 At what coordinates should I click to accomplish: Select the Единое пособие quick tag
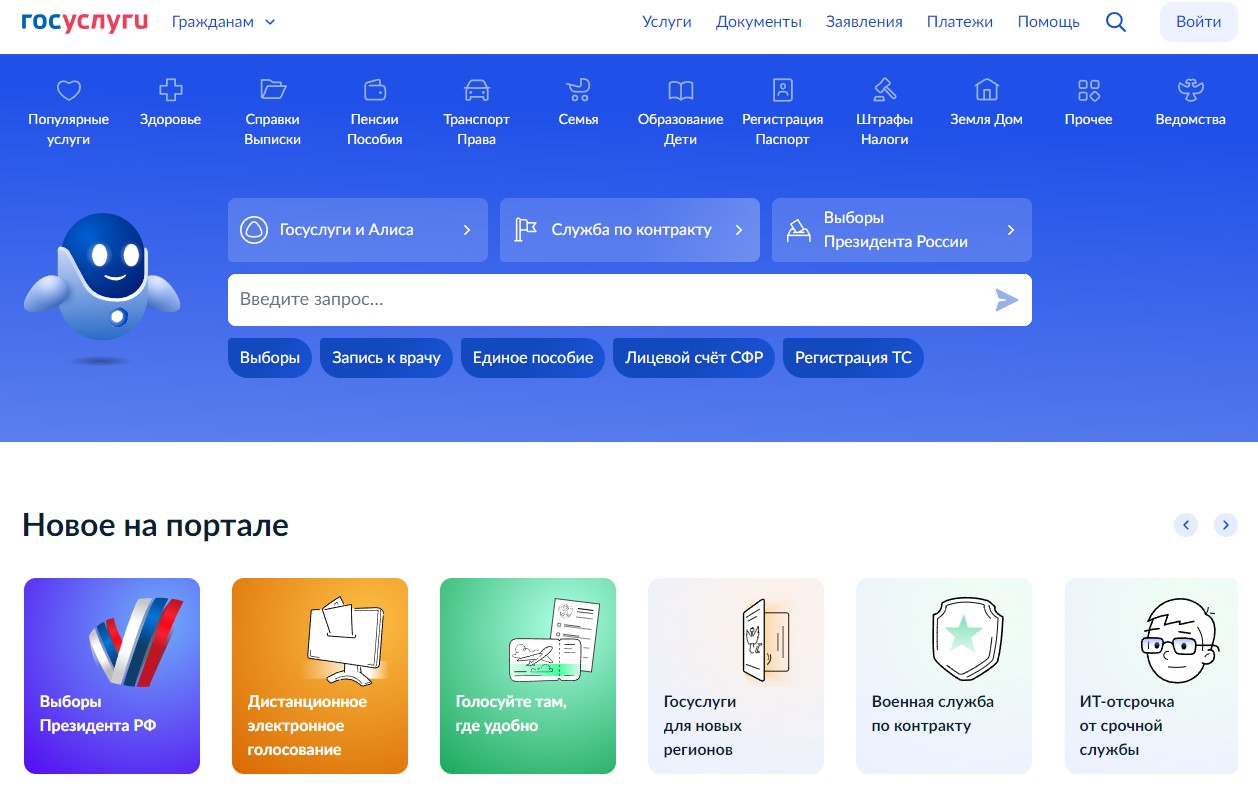[533, 358]
